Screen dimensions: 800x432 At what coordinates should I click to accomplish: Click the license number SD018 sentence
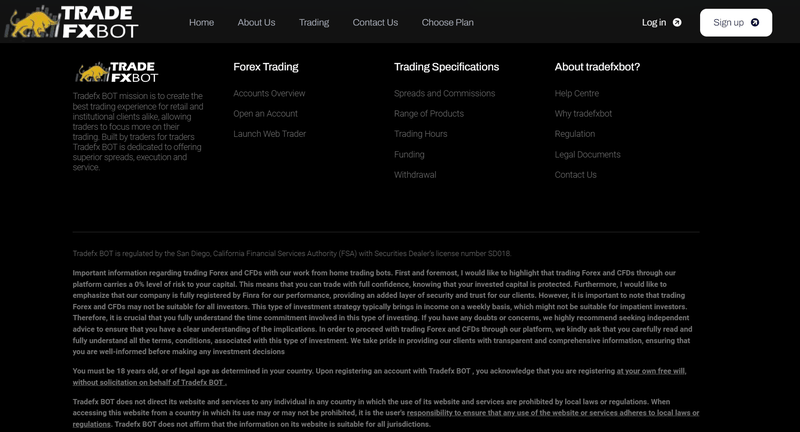coord(292,253)
